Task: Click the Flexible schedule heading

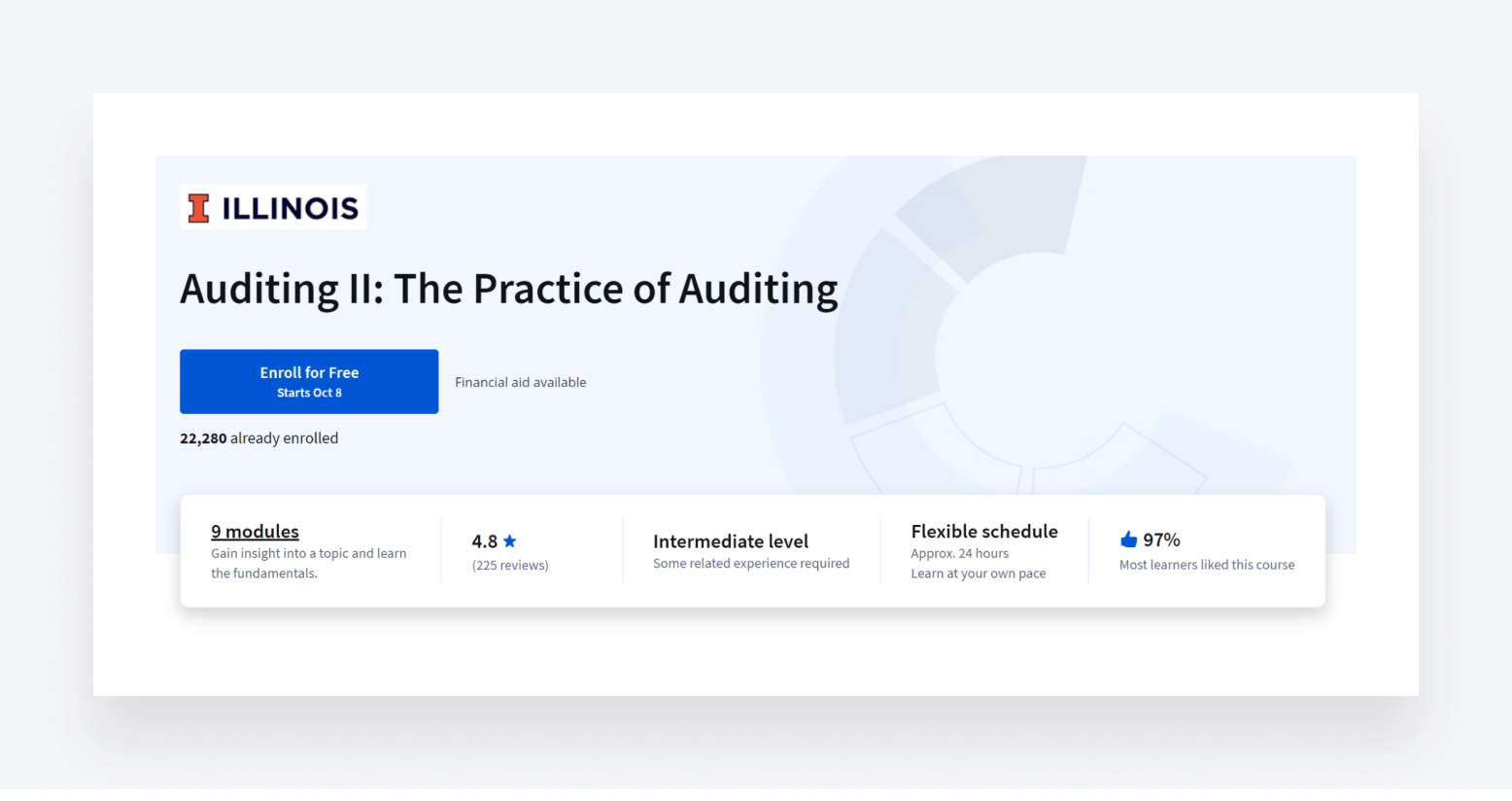Action: coord(984,531)
